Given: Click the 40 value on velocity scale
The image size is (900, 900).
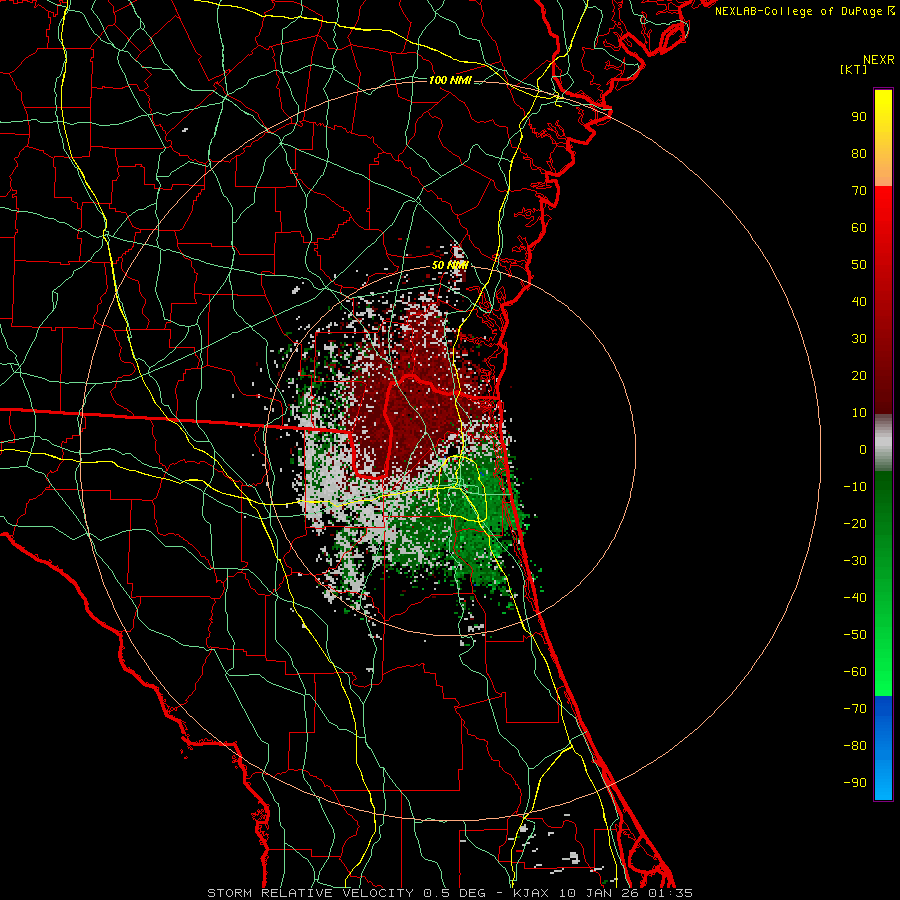Looking at the screenshot, I should coord(859,301).
